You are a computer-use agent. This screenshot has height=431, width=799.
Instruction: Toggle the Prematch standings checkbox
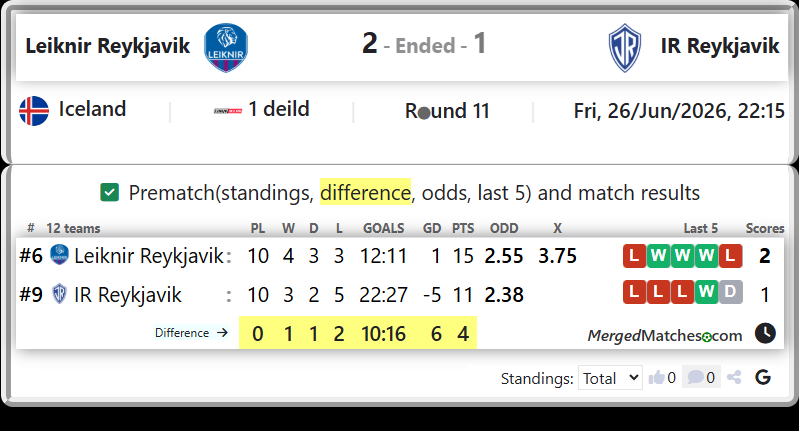point(110,193)
